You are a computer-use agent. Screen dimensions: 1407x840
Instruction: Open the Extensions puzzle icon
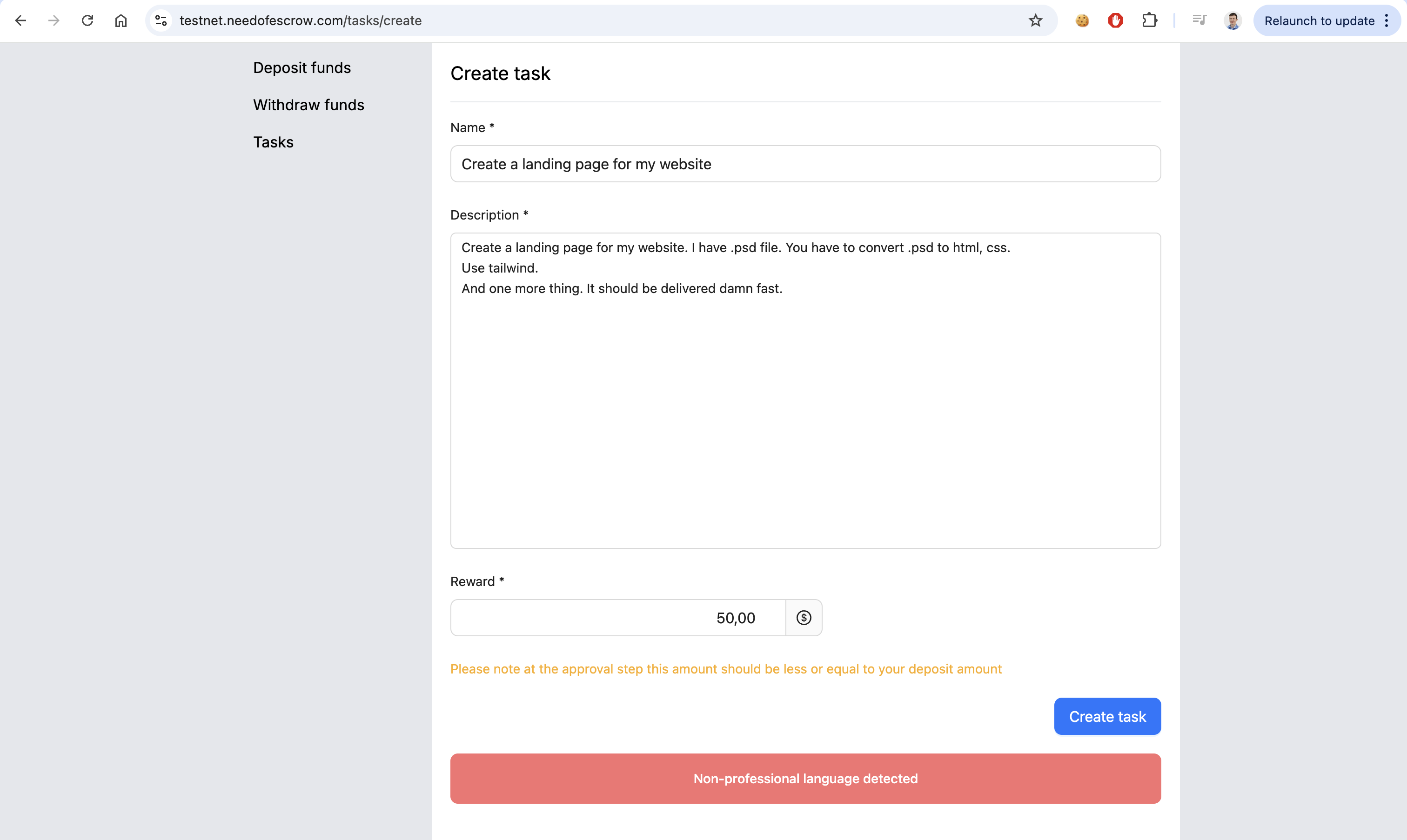click(x=1149, y=21)
